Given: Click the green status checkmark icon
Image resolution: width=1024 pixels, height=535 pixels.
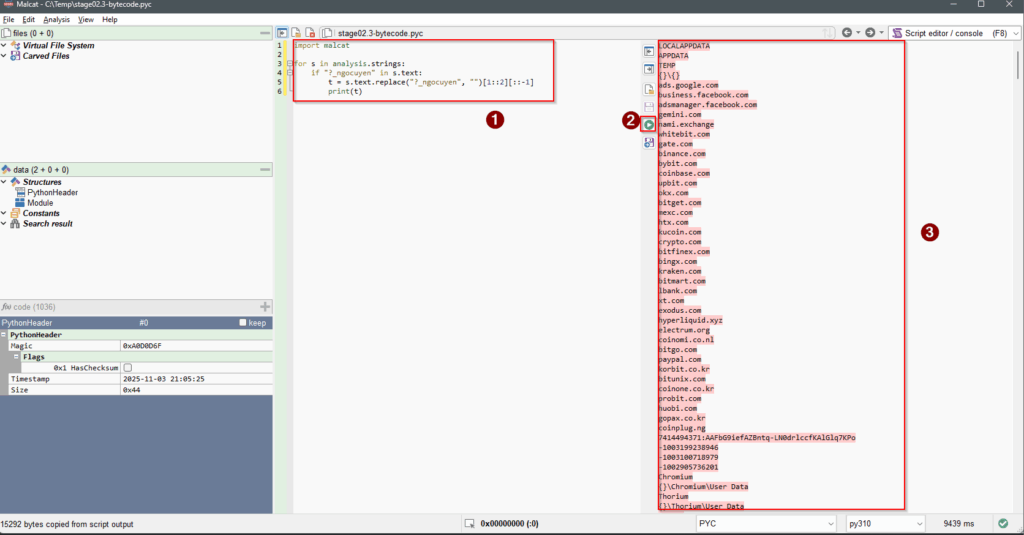Looking at the screenshot, I should pyautogui.click(x=1002, y=523).
